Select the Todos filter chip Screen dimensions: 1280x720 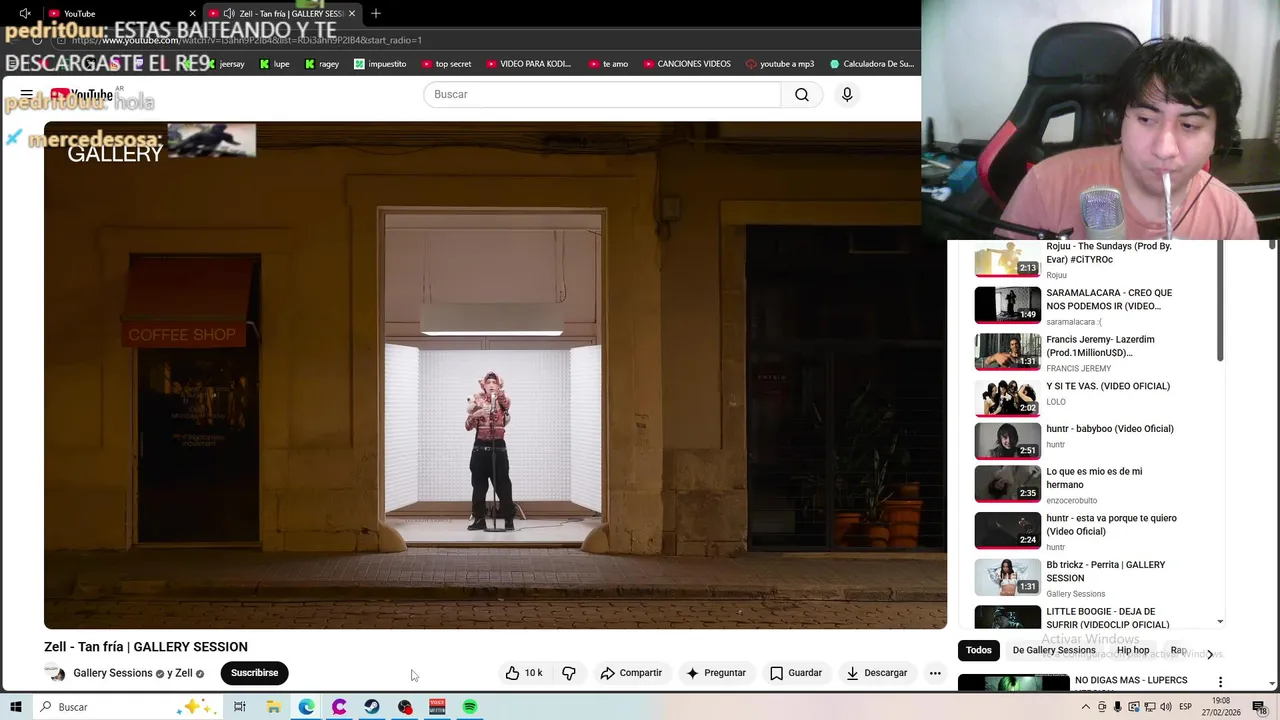click(x=979, y=650)
